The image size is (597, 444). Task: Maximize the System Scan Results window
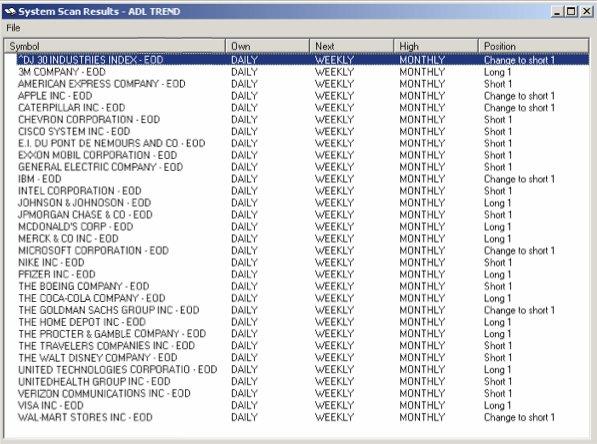pos(571,11)
